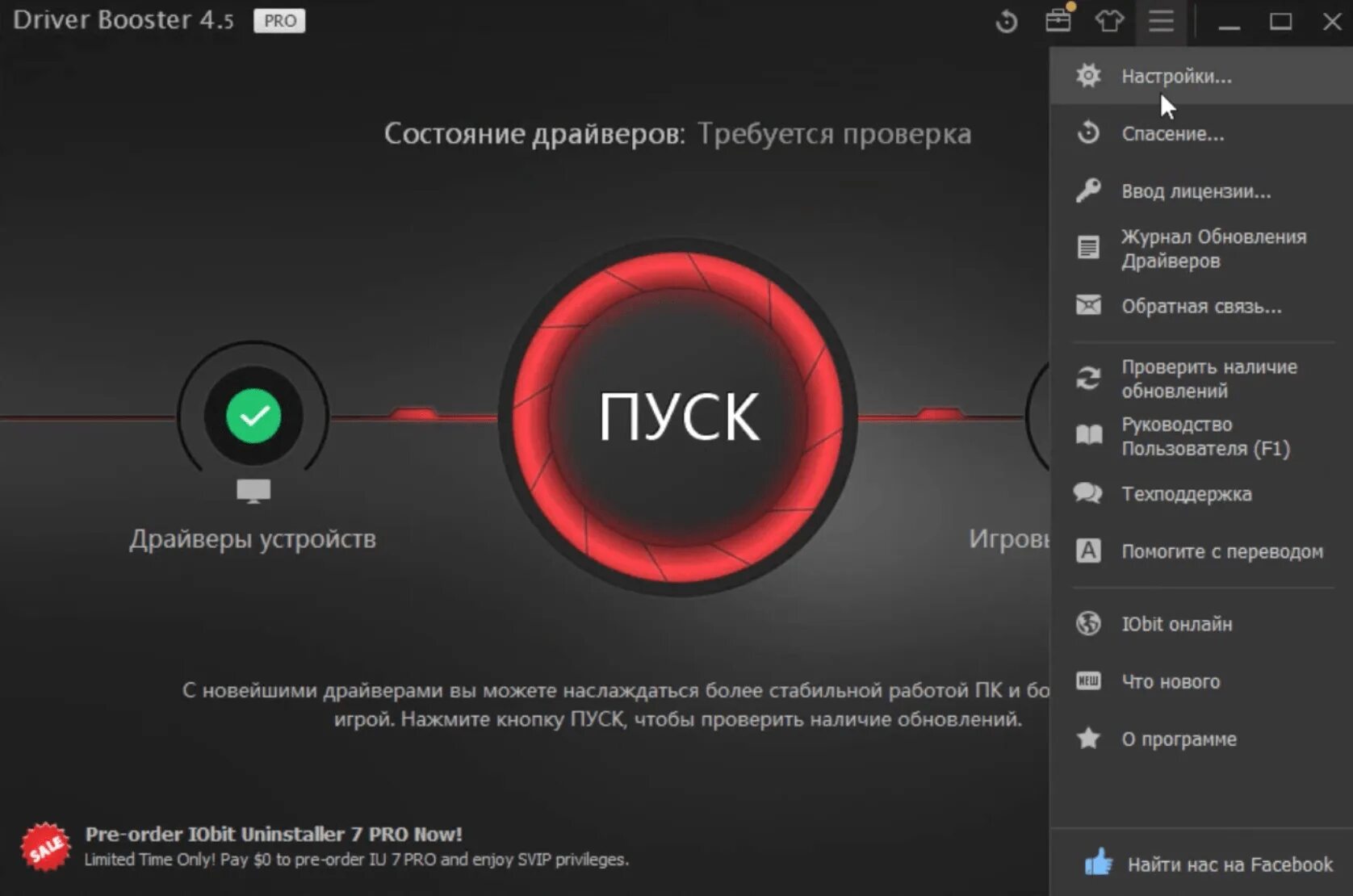Screen dimensions: 1353x896
Task: Click the envelope icon for feedback
Action: [x=1088, y=305]
